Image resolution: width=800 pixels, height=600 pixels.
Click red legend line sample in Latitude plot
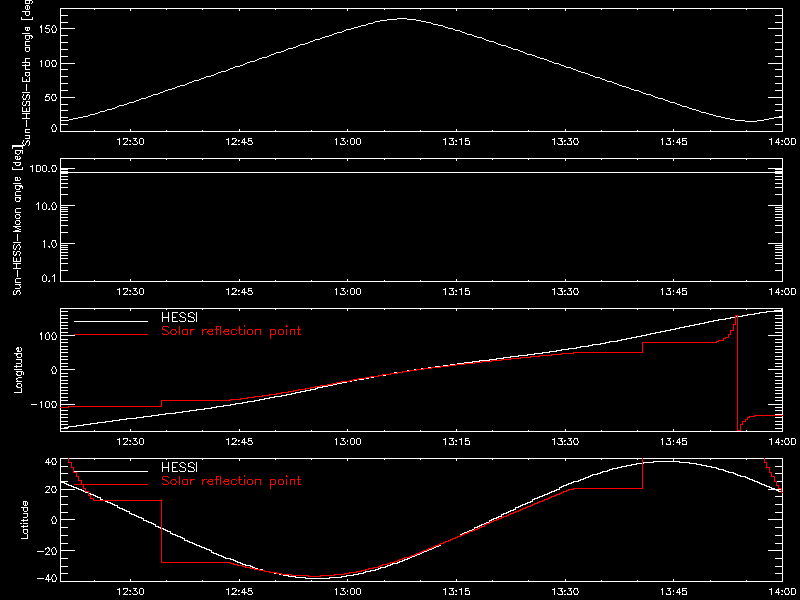coord(111,484)
